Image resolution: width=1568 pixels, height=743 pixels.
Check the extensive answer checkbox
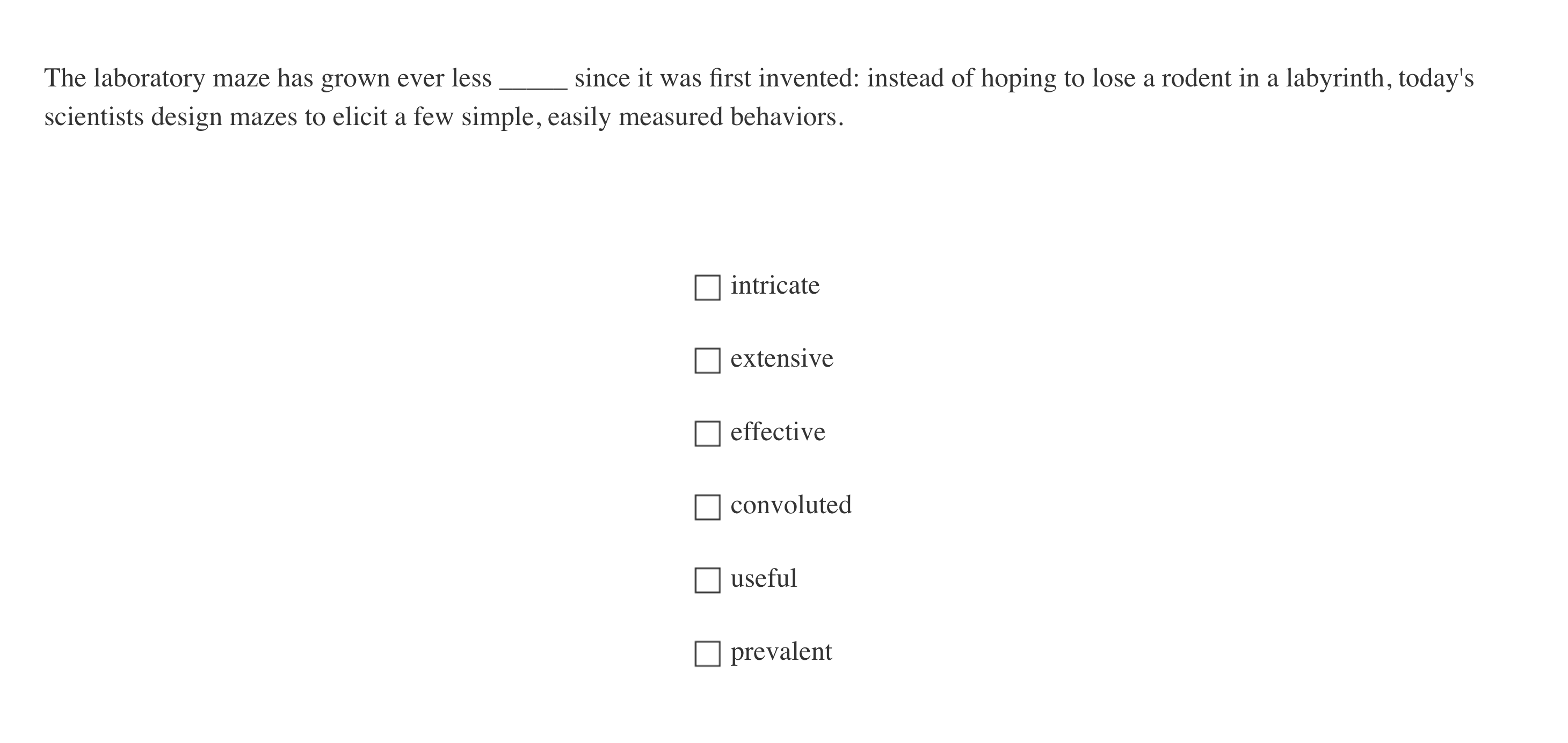[x=708, y=360]
